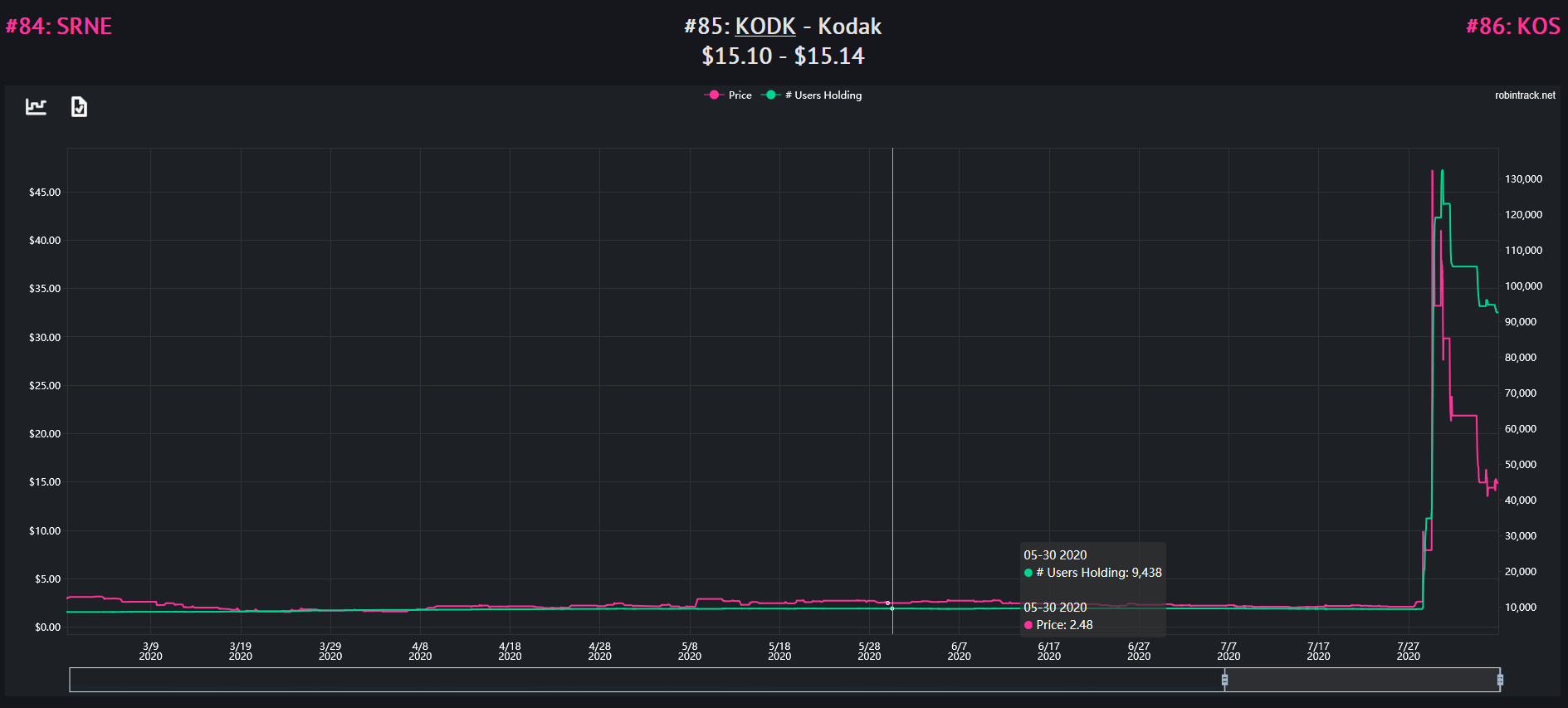
Task: Open the KODK ticker link in title
Action: 765,27
